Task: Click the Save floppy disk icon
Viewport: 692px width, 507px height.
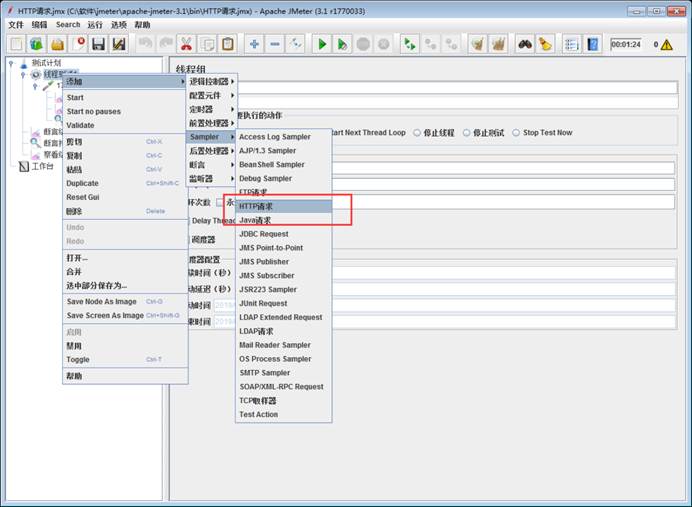Action: (x=98, y=44)
